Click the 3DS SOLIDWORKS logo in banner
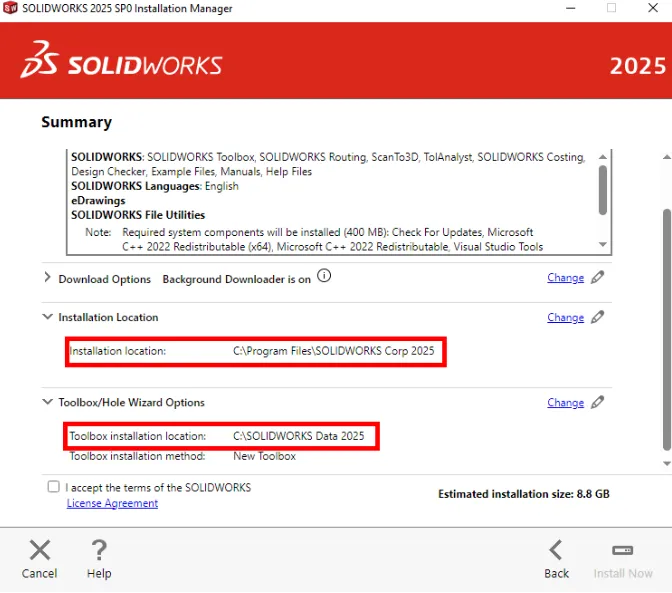 (x=121, y=60)
